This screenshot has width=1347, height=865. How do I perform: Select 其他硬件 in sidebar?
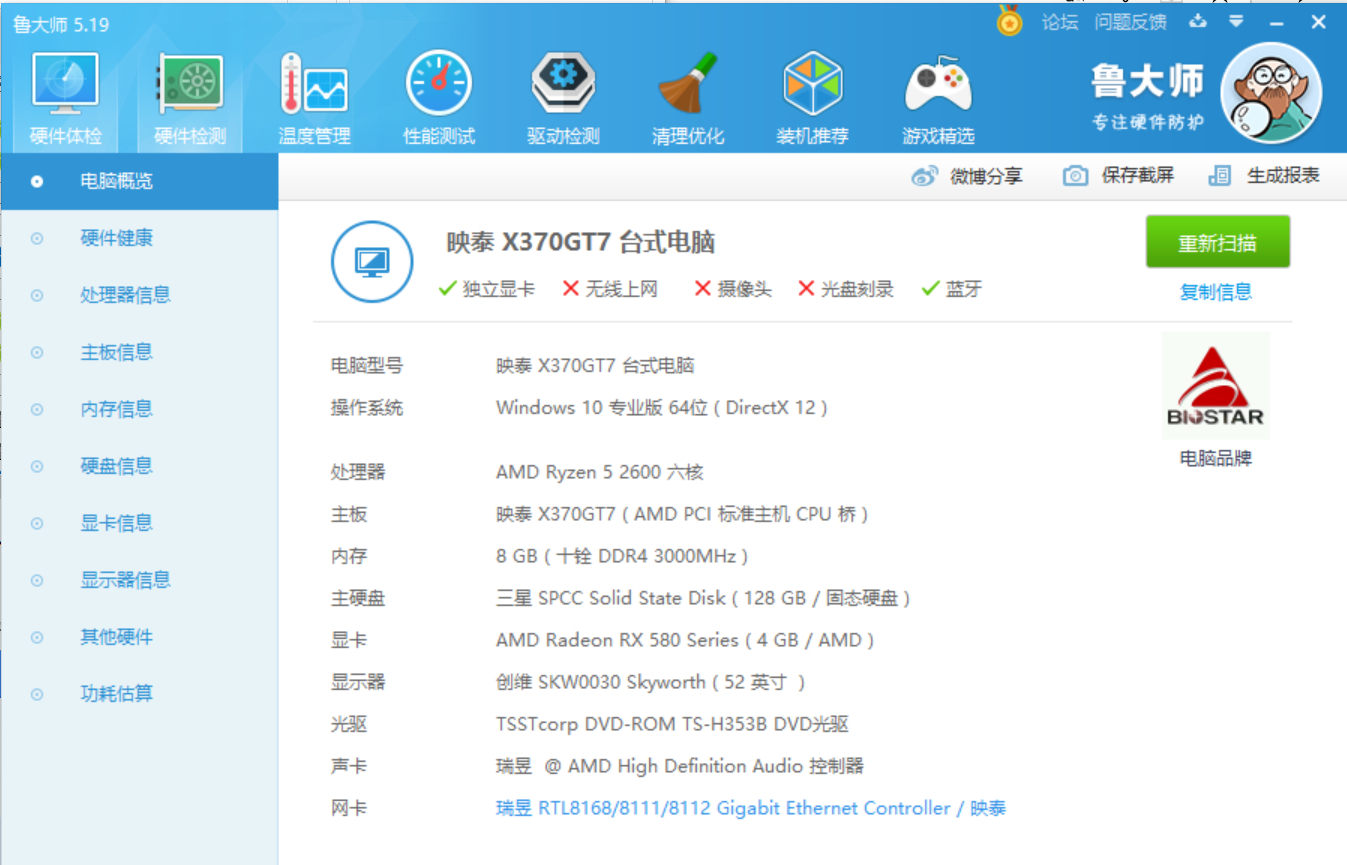click(139, 637)
